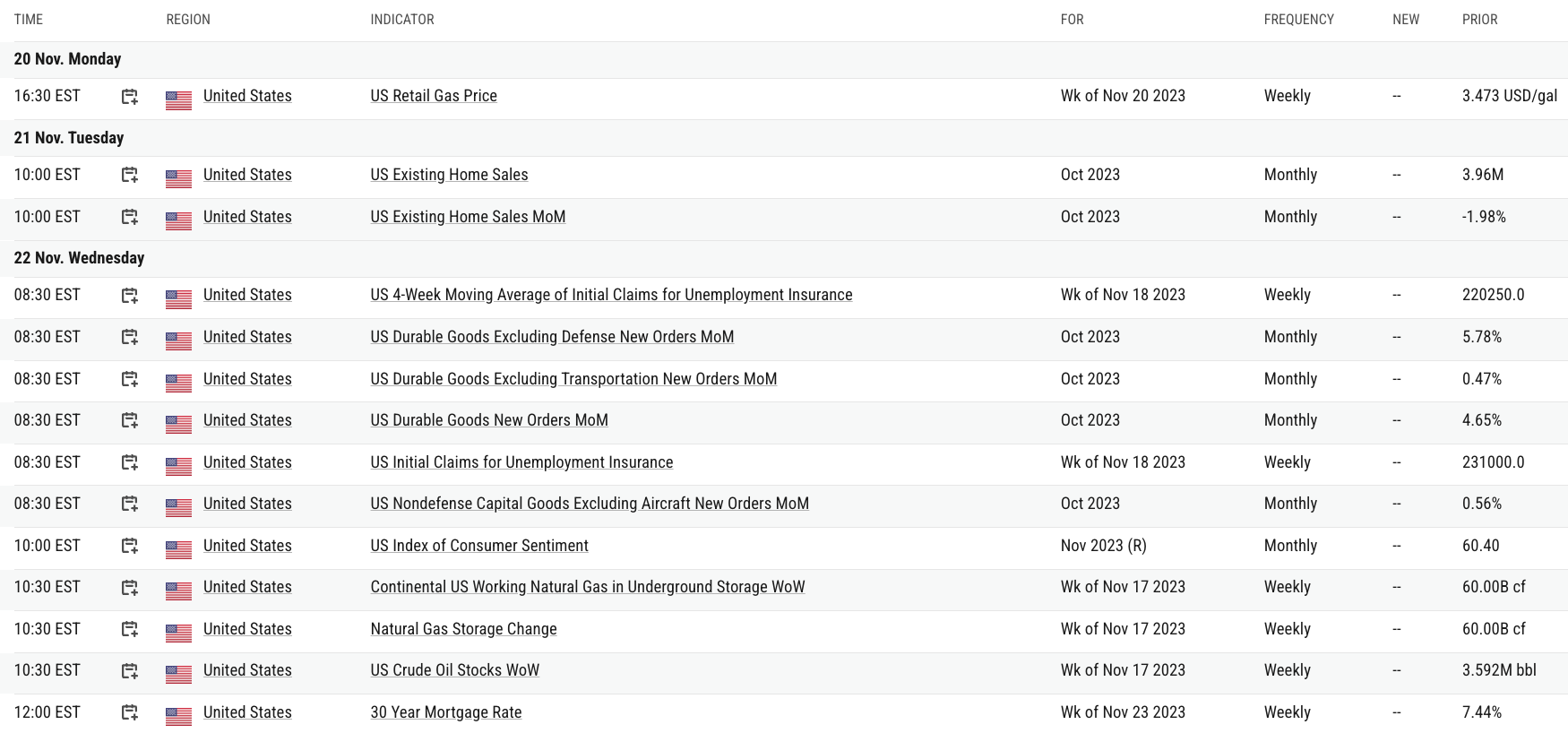Click US flag in Natural Gas Storage Change row
The width and height of the screenshot is (1568, 733).
[x=179, y=634]
